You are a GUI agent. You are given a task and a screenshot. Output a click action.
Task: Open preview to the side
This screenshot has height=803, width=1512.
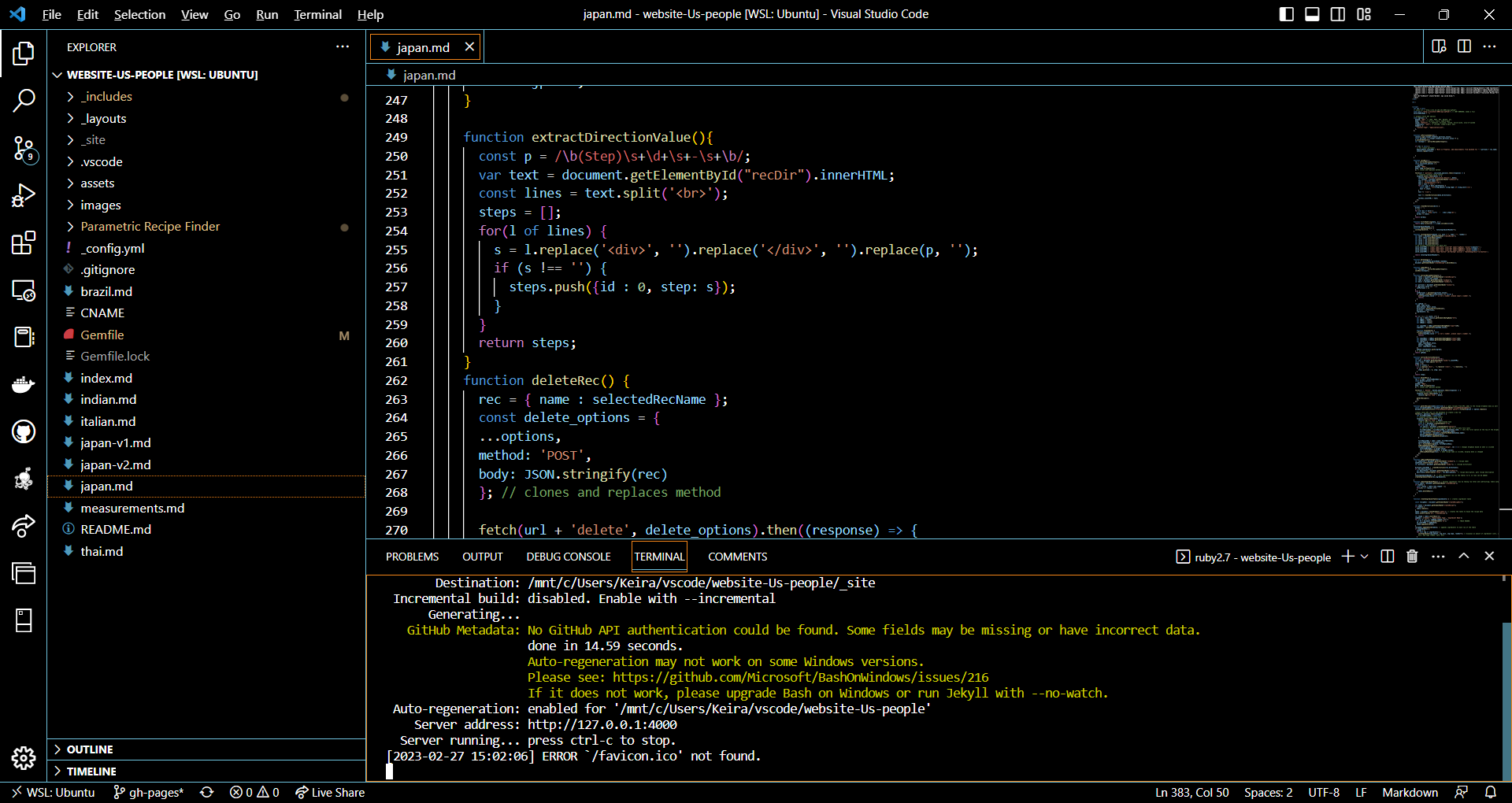[1439, 46]
